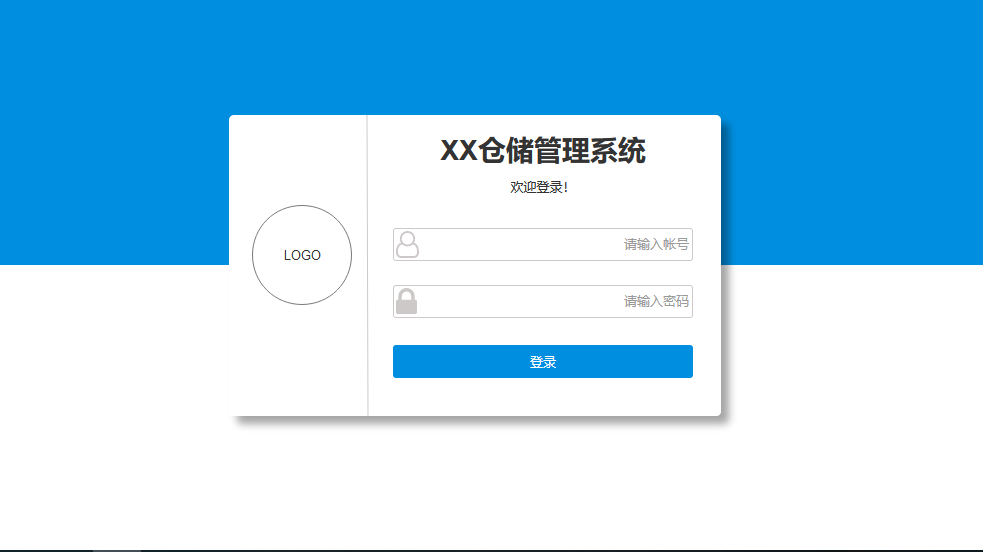The width and height of the screenshot is (983, 552).
Task: Click the 欢迎登录! welcome text
Action: (x=539, y=187)
